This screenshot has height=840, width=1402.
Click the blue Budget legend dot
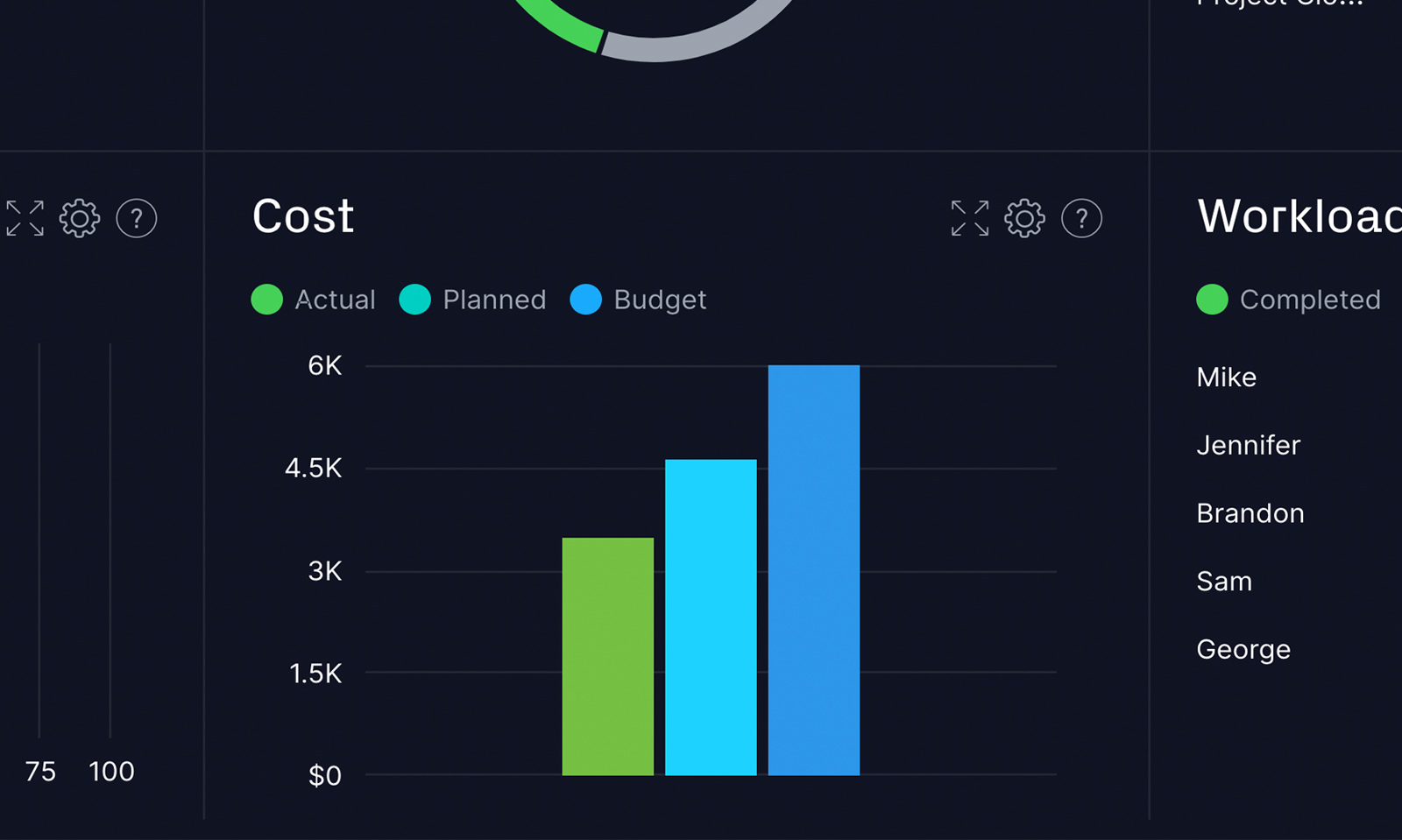(x=585, y=300)
